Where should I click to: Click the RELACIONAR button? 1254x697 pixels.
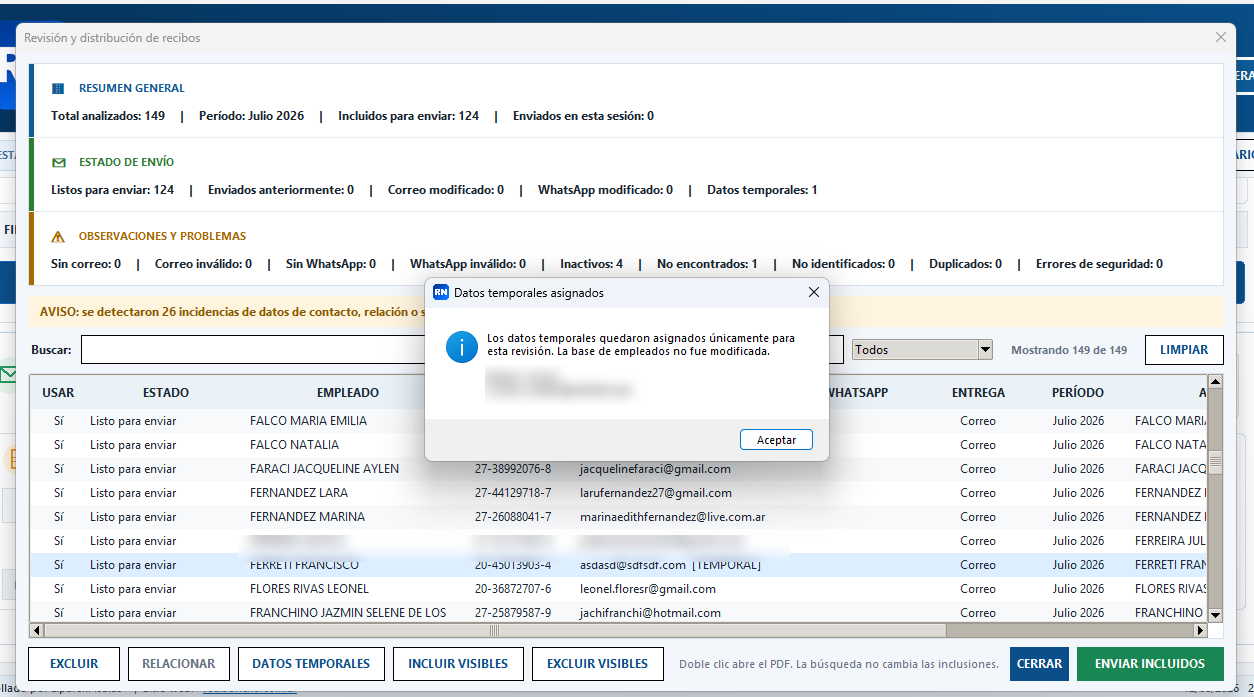[x=179, y=664]
